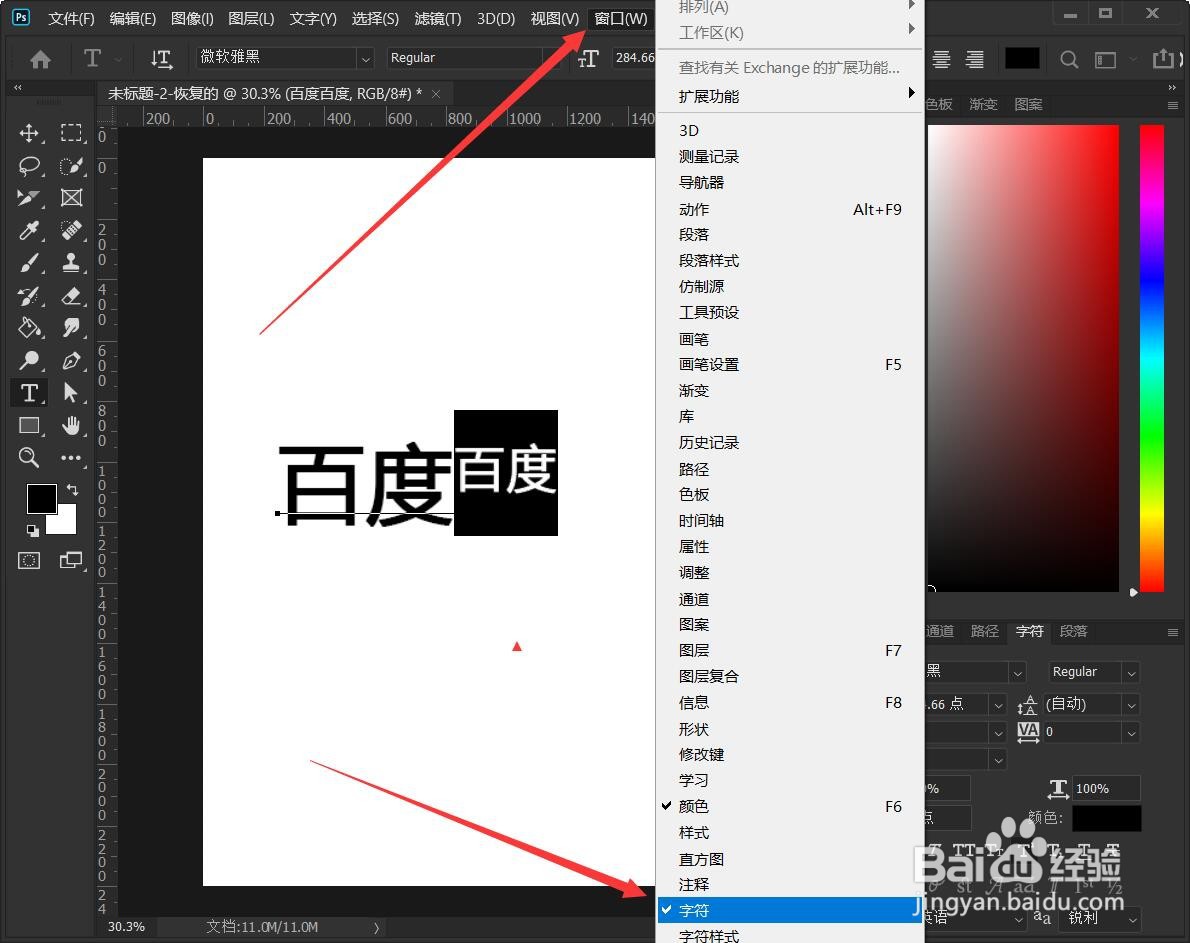Open 文件(F) menu

coord(71,18)
